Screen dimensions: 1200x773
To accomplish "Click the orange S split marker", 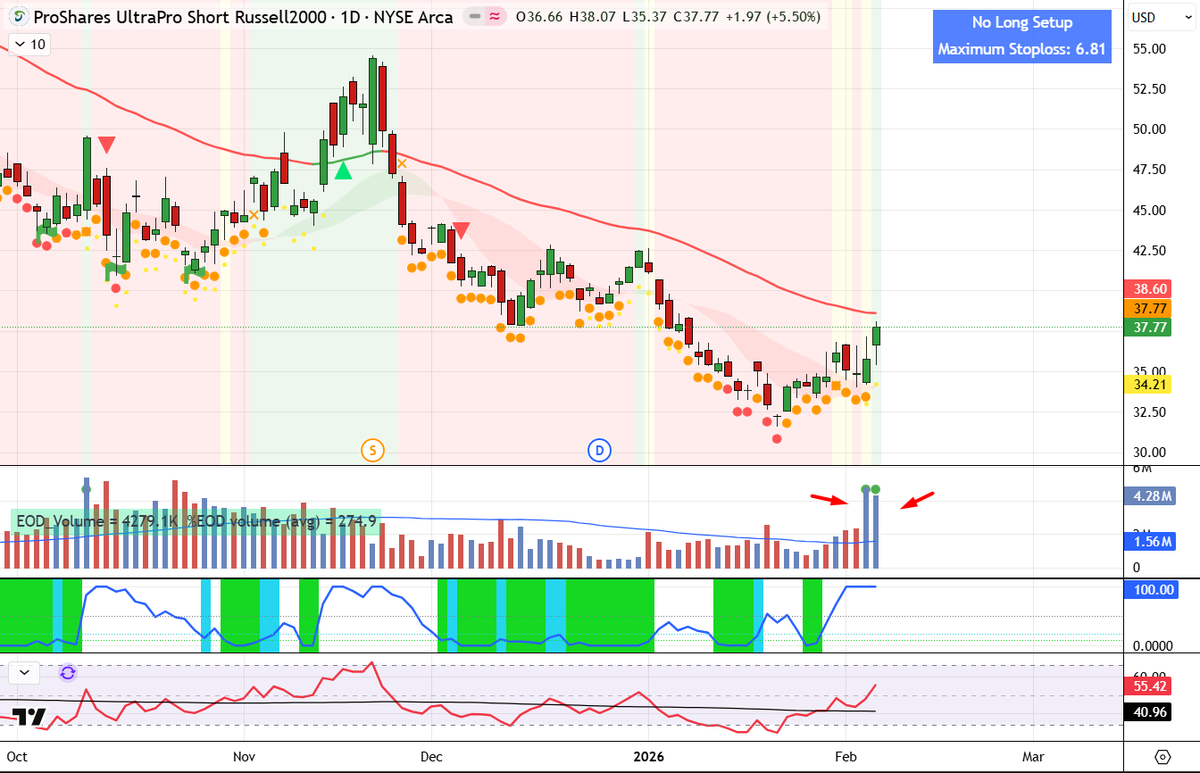I will (372, 451).
